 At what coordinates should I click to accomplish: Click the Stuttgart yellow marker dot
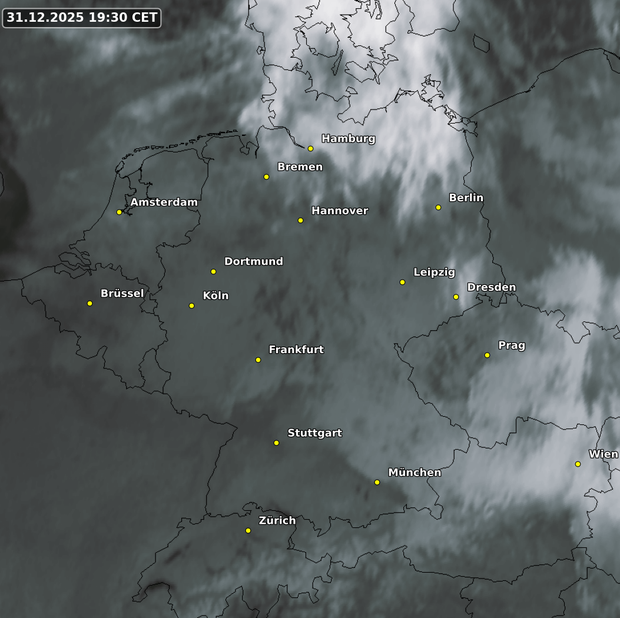(x=276, y=443)
